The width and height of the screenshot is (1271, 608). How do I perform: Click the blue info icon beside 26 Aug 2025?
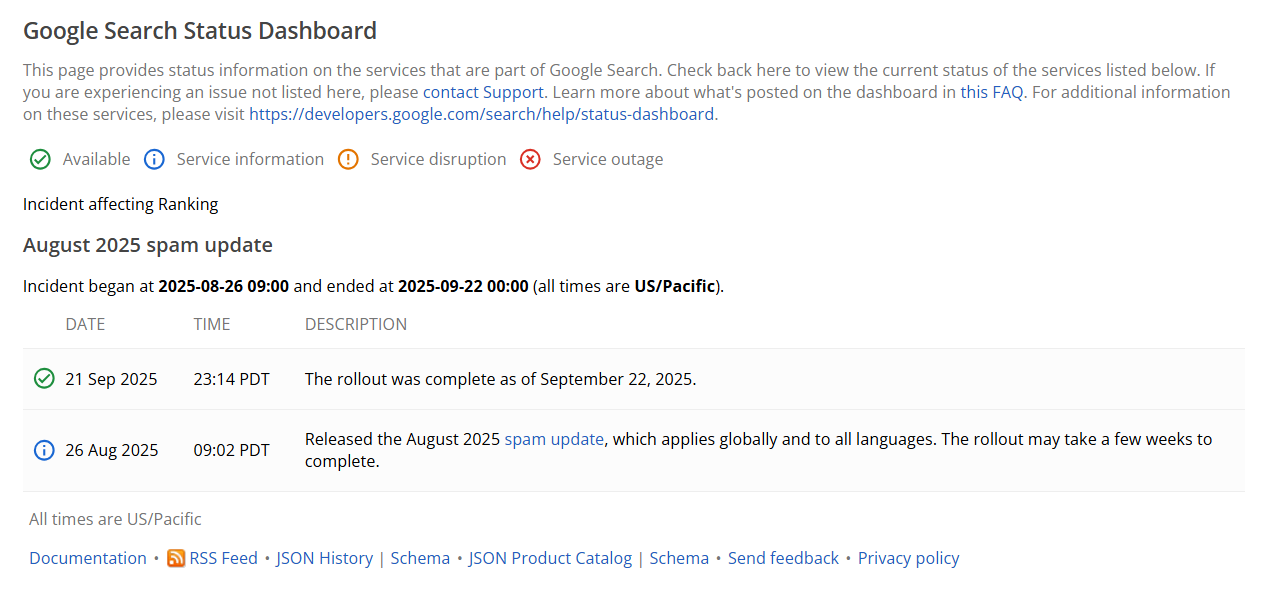[44, 450]
